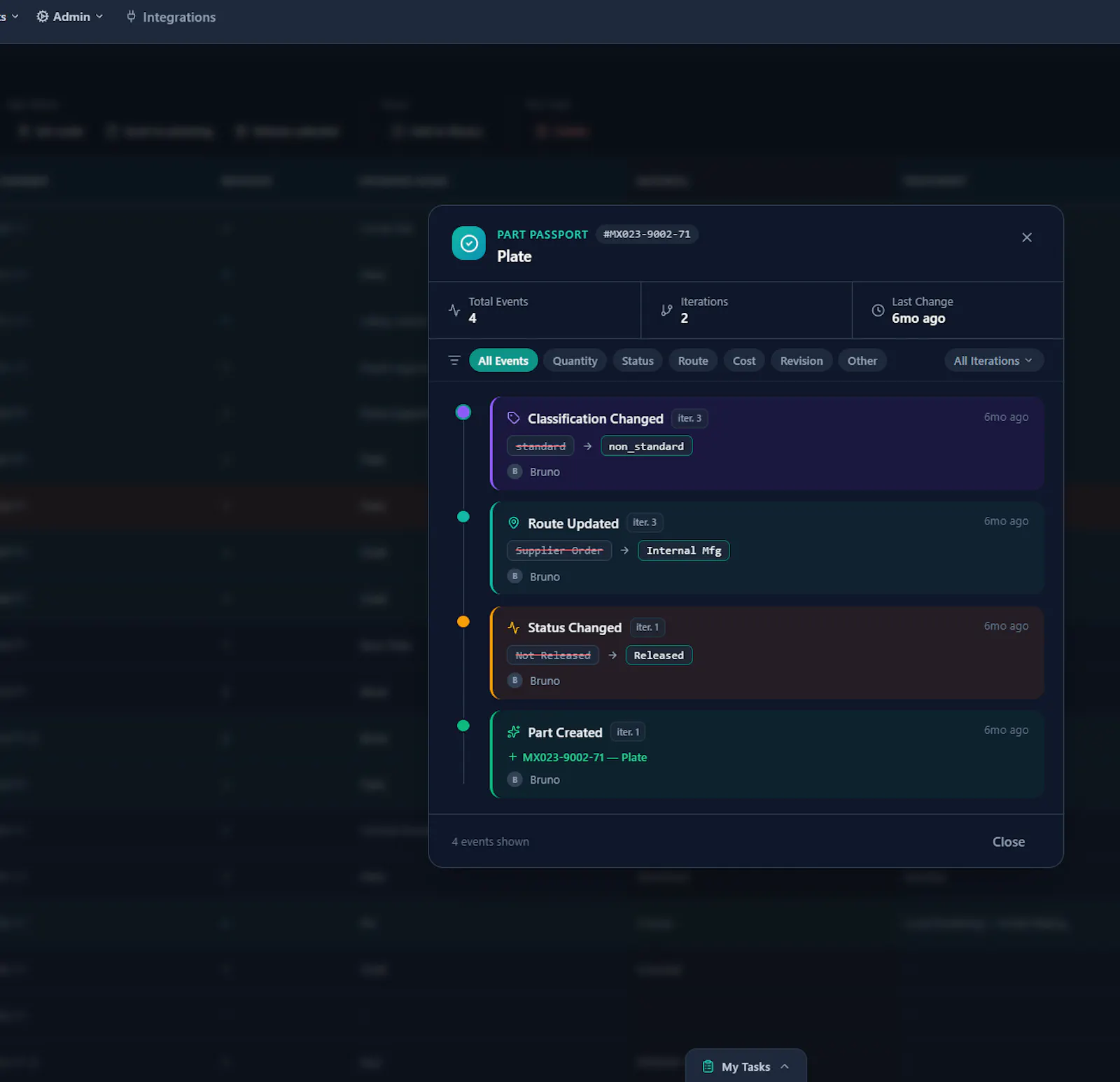Click the Part Passport checkmark badge icon
The height and width of the screenshot is (1082, 1120).
click(469, 243)
